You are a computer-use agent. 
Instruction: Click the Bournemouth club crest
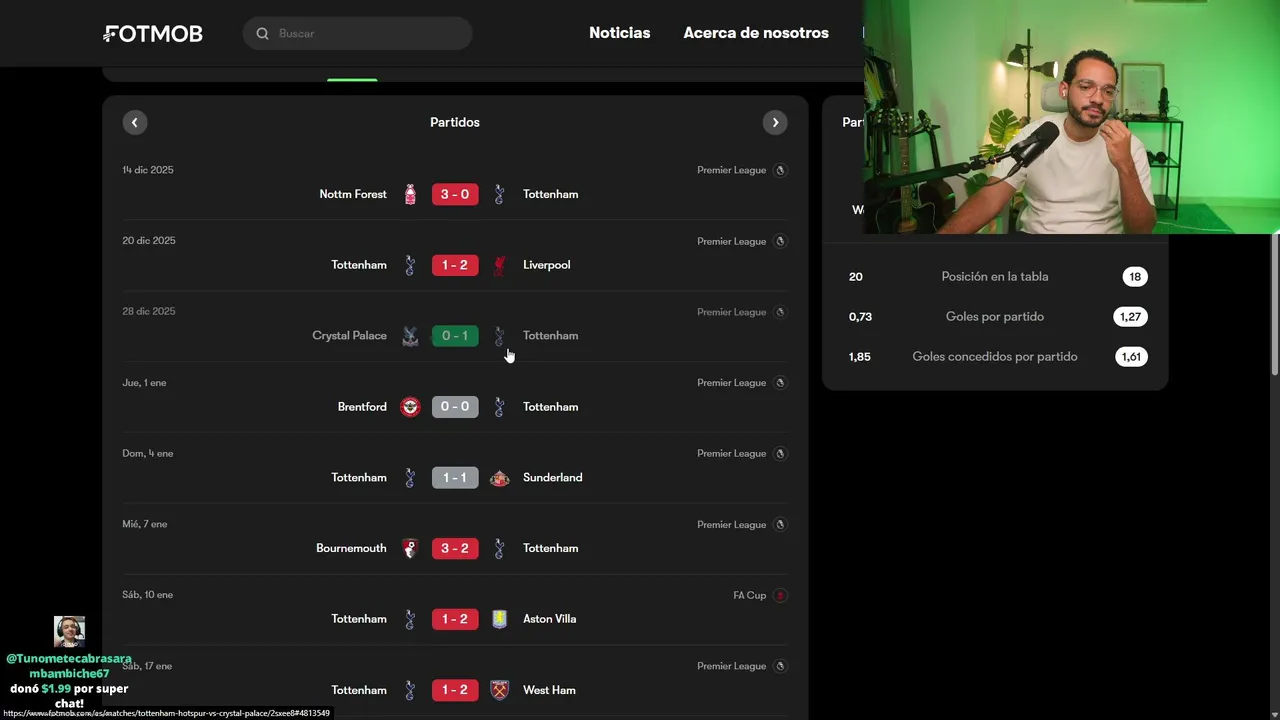click(410, 548)
